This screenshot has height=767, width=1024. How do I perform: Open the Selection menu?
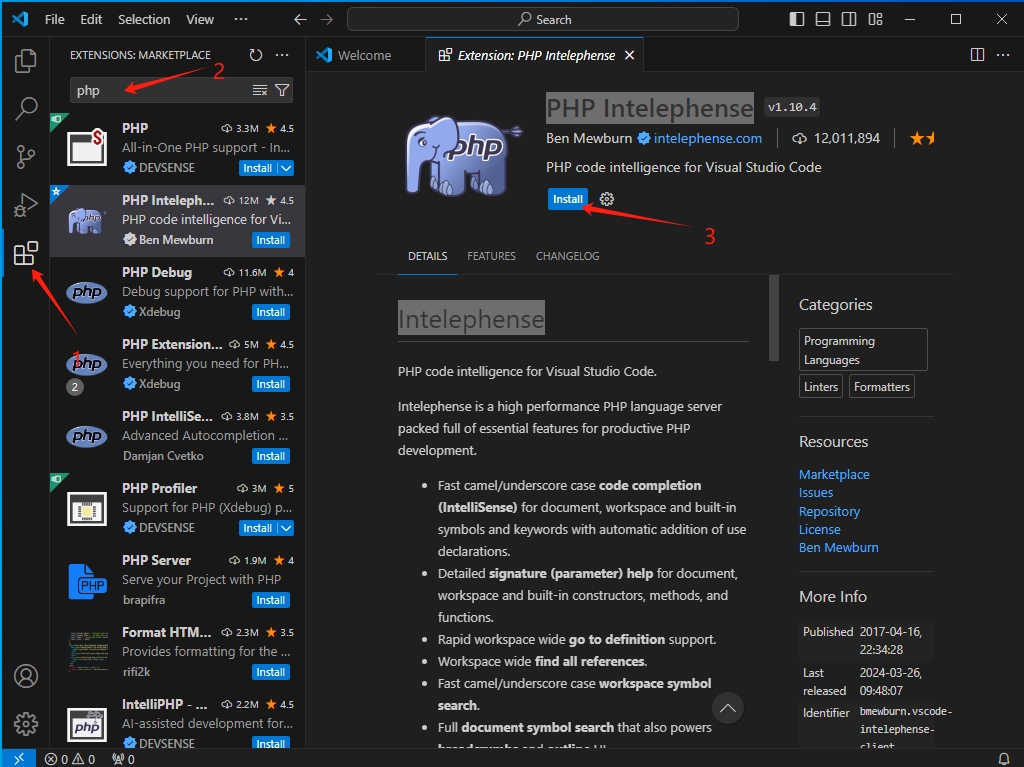coord(144,20)
